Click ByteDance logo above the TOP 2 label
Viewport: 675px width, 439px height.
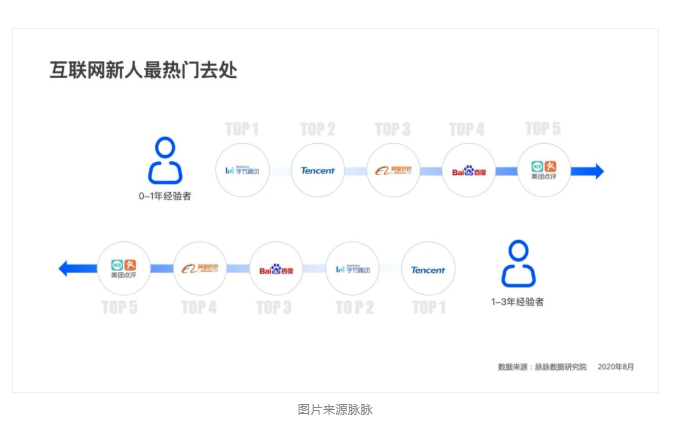[353, 269]
